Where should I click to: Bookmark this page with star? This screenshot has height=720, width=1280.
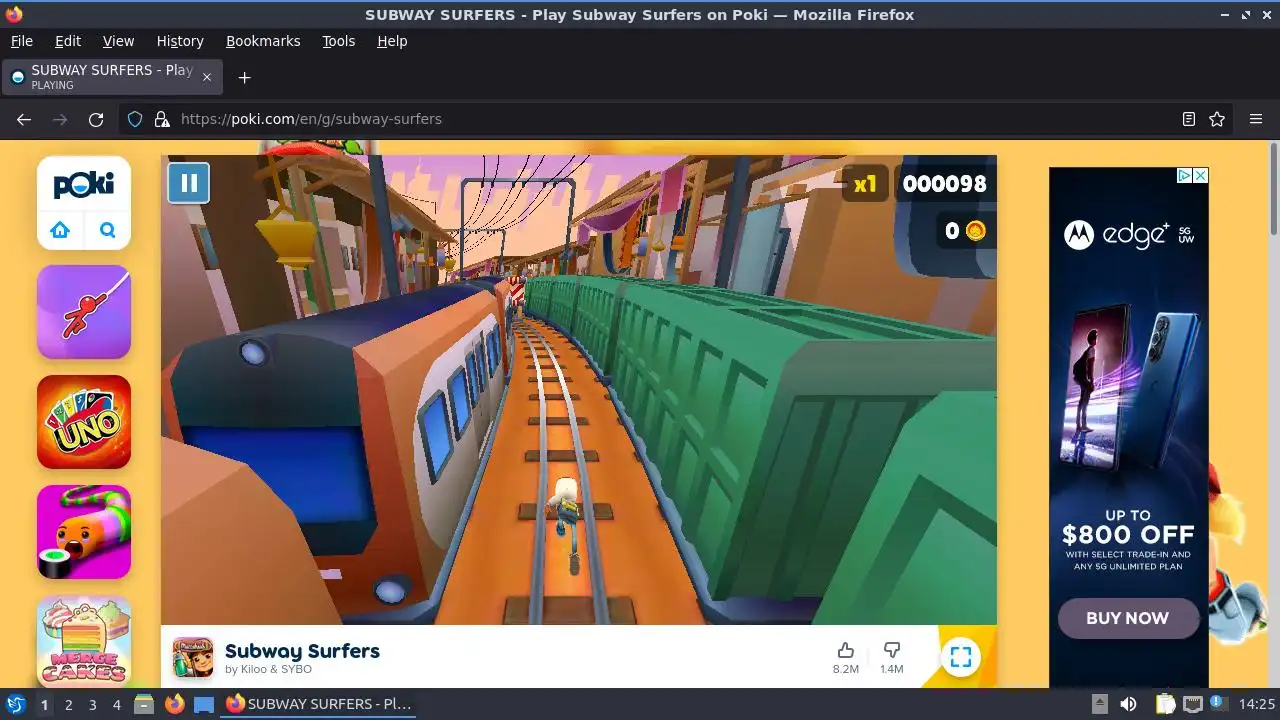coord(1217,119)
